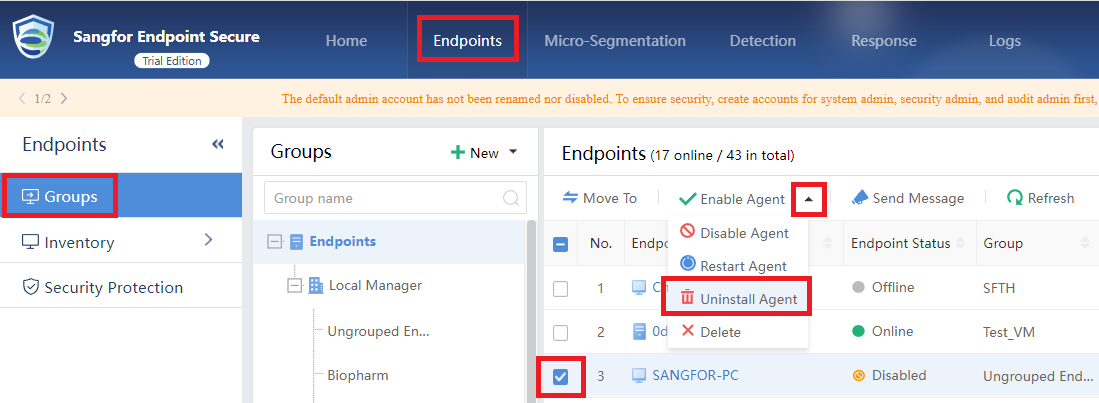1099x403 pixels.
Task: Click the Group name search field
Action: tap(395, 198)
